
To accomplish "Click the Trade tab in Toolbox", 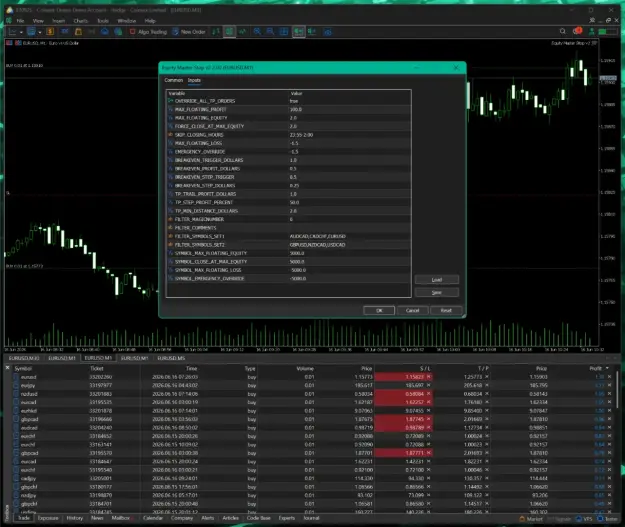I will [x=24, y=518].
